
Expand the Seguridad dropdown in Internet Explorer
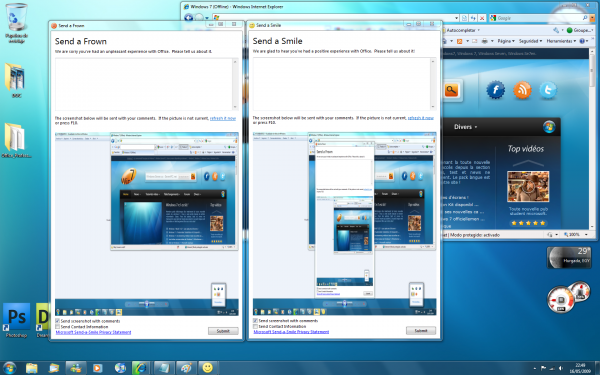[530, 41]
